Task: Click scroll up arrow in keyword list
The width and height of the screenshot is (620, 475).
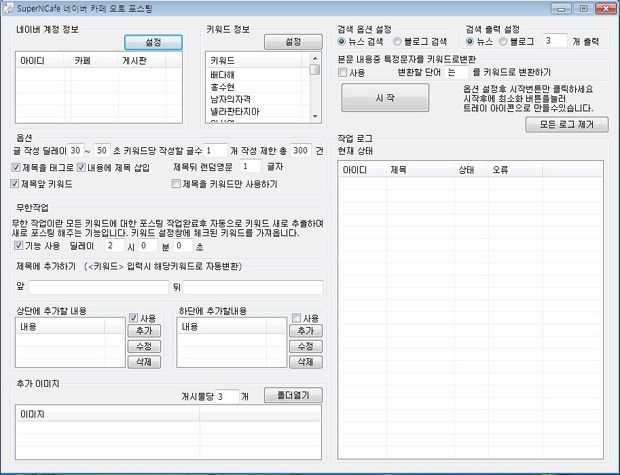Action: pyautogui.click(x=315, y=59)
